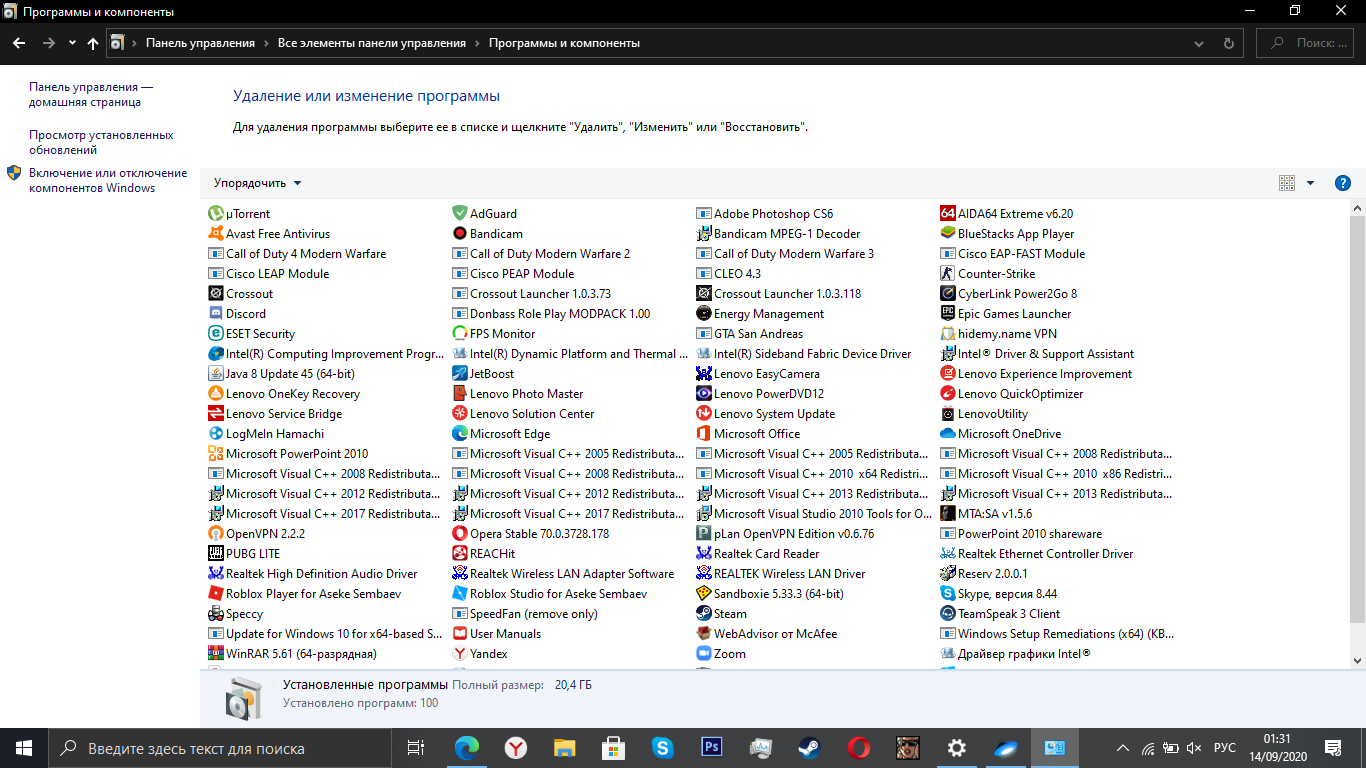Screen dimensions: 1366x768
Task: Open recent locations dropdown arrow
Action: pos(72,43)
